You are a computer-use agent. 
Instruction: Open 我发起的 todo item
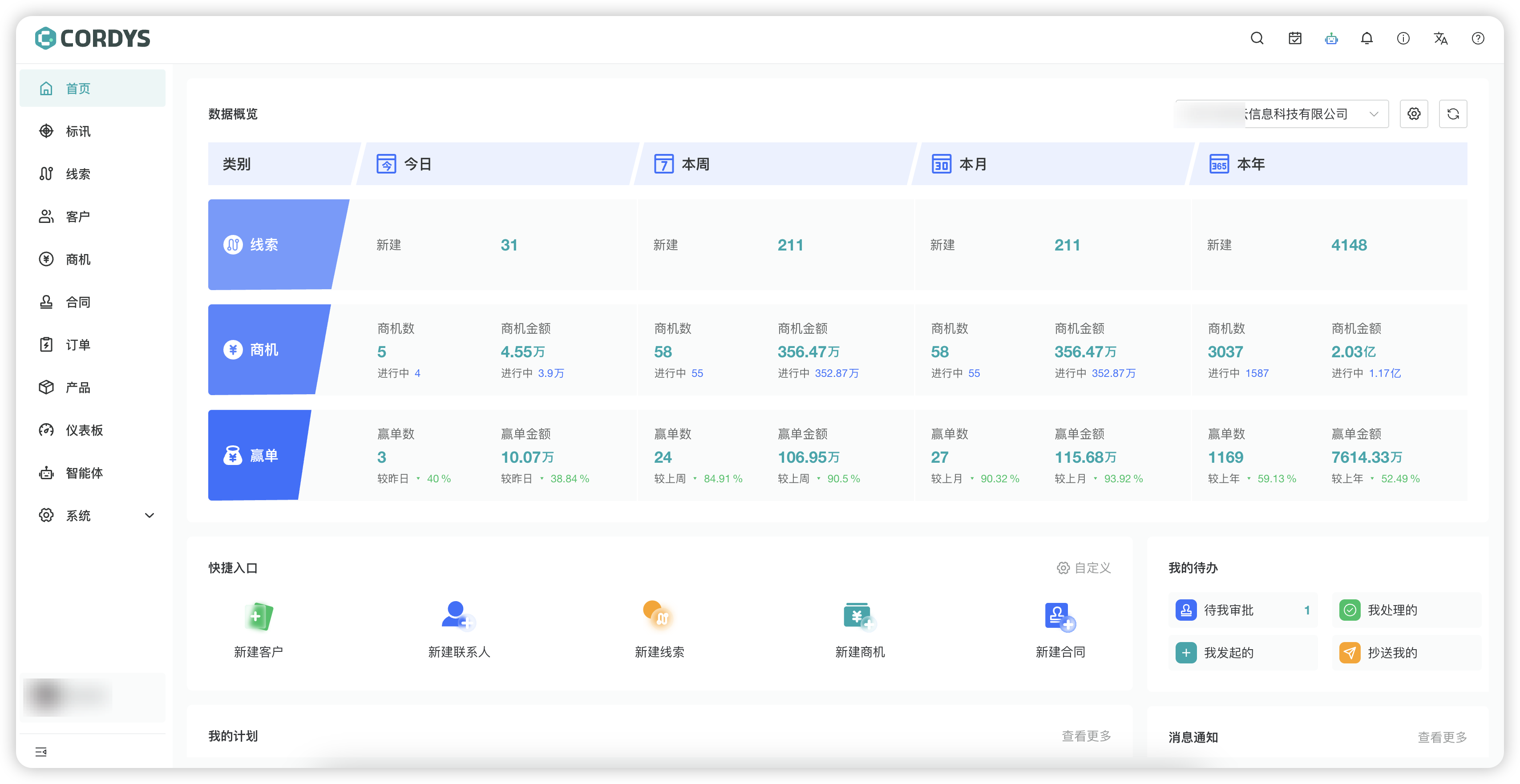(1243, 652)
